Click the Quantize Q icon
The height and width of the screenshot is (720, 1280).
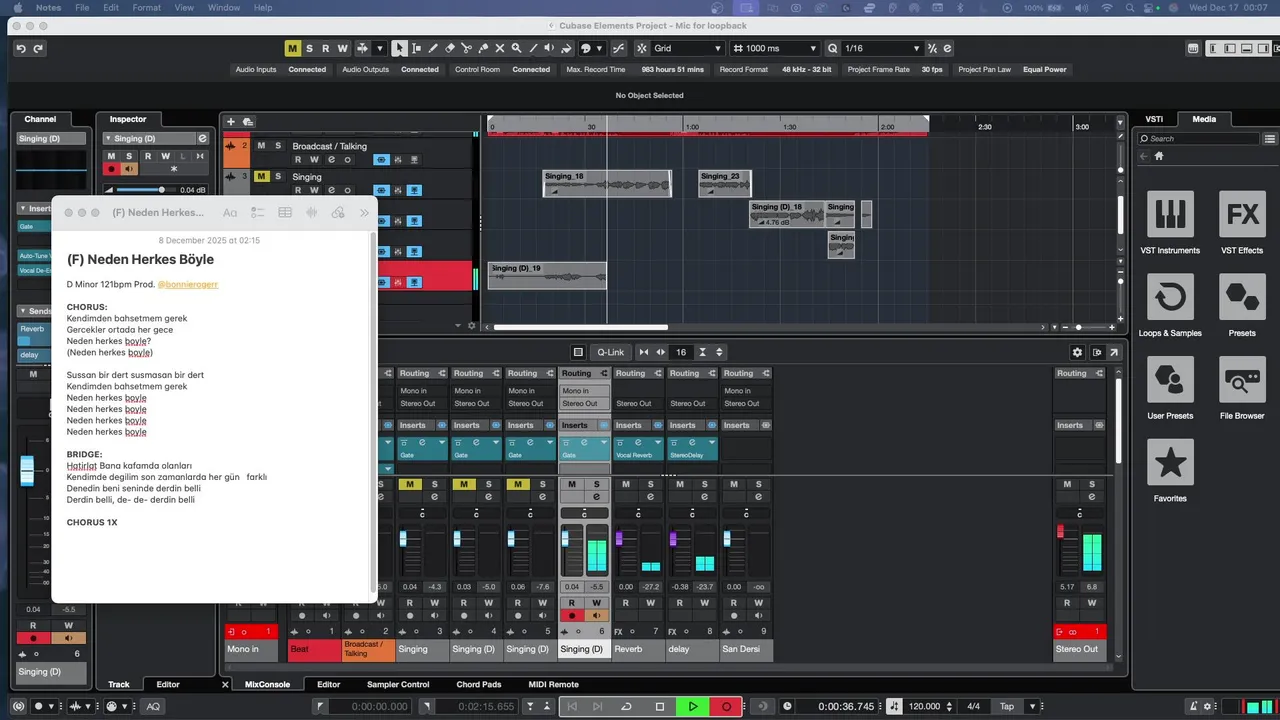[x=832, y=48]
